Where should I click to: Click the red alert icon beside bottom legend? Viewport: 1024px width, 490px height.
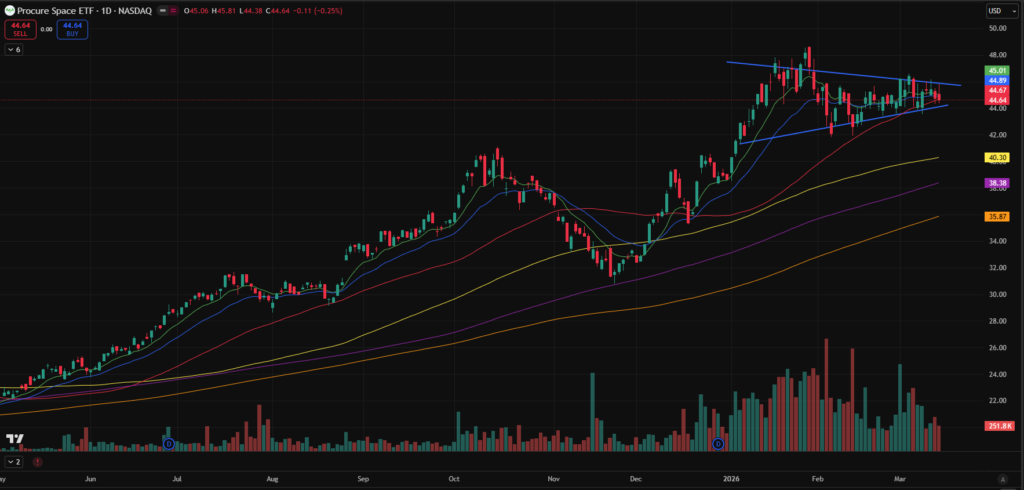pyautogui.click(x=37, y=463)
